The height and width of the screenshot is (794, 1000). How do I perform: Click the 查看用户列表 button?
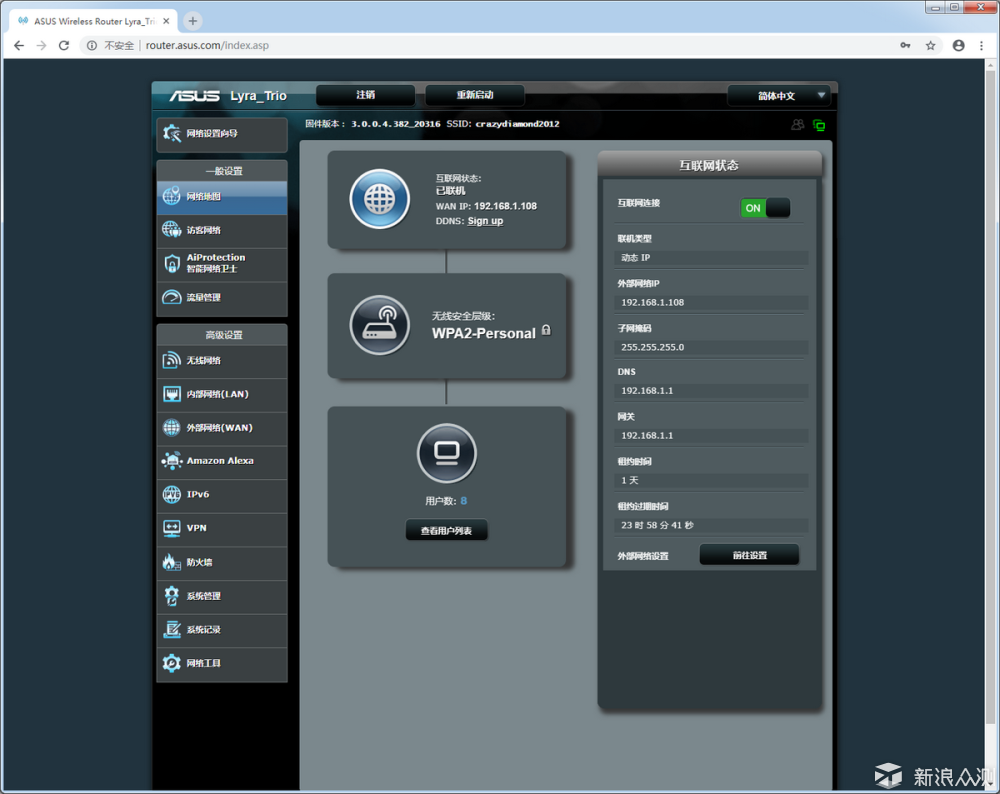coord(446,531)
